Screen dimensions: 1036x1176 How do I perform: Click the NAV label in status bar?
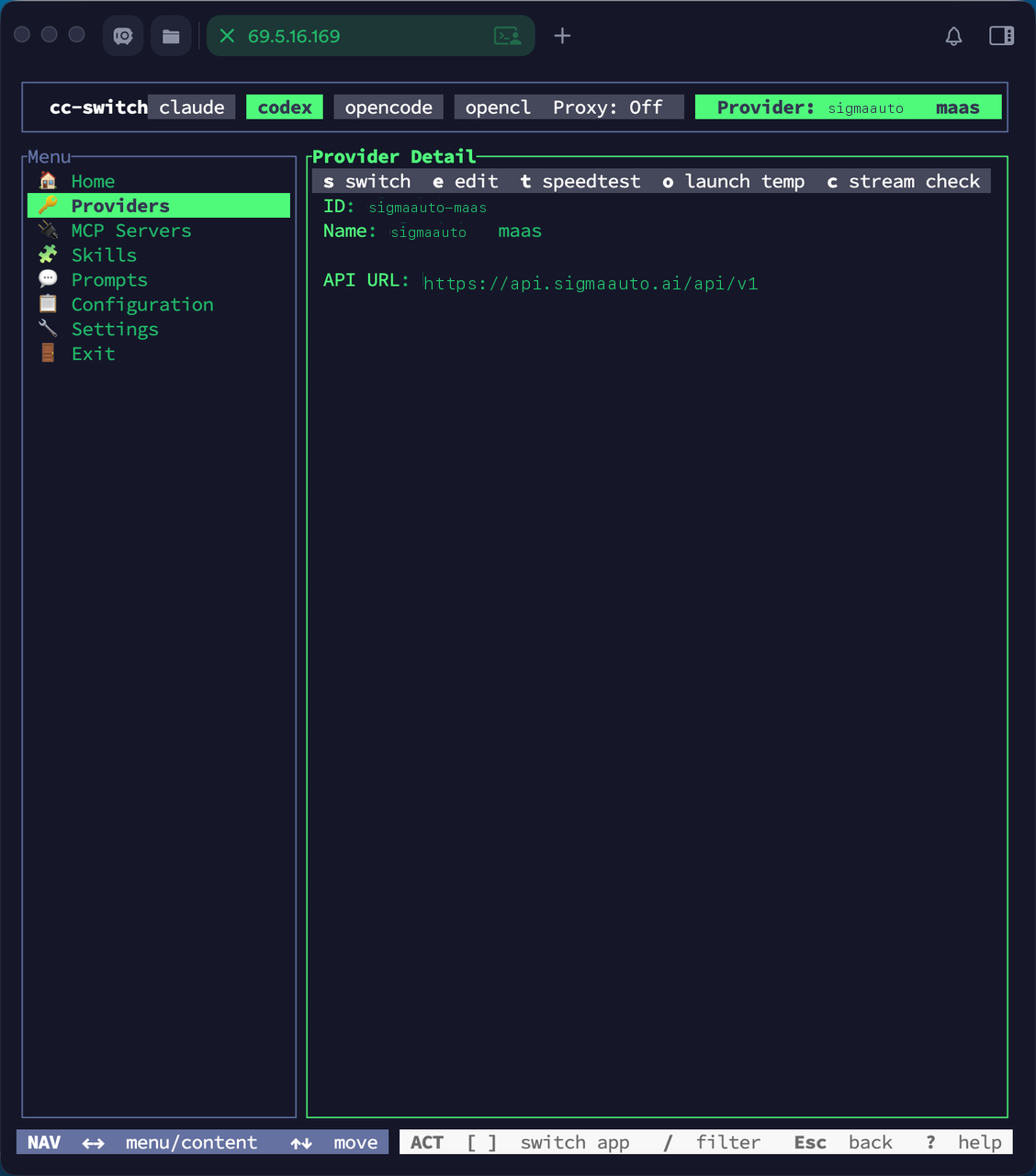(44, 1142)
